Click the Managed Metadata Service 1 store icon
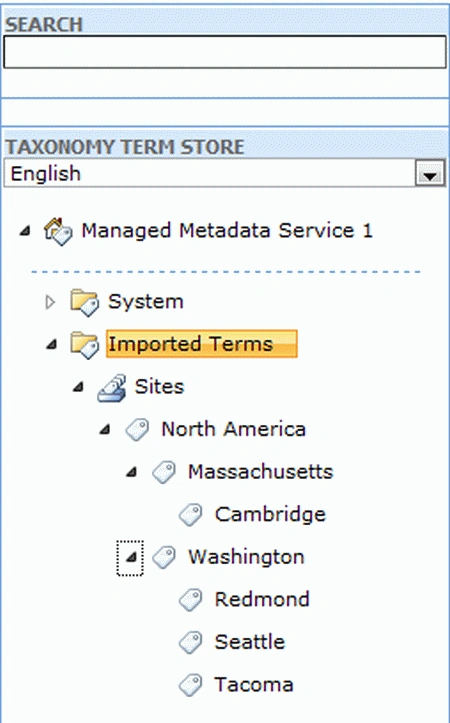 (x=58, y=231)
